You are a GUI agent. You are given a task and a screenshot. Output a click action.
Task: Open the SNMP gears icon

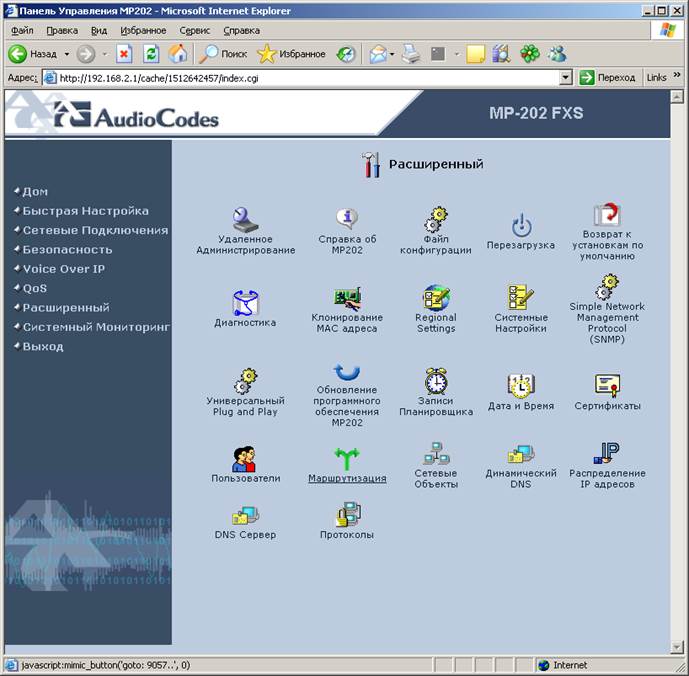click(607, 287)
